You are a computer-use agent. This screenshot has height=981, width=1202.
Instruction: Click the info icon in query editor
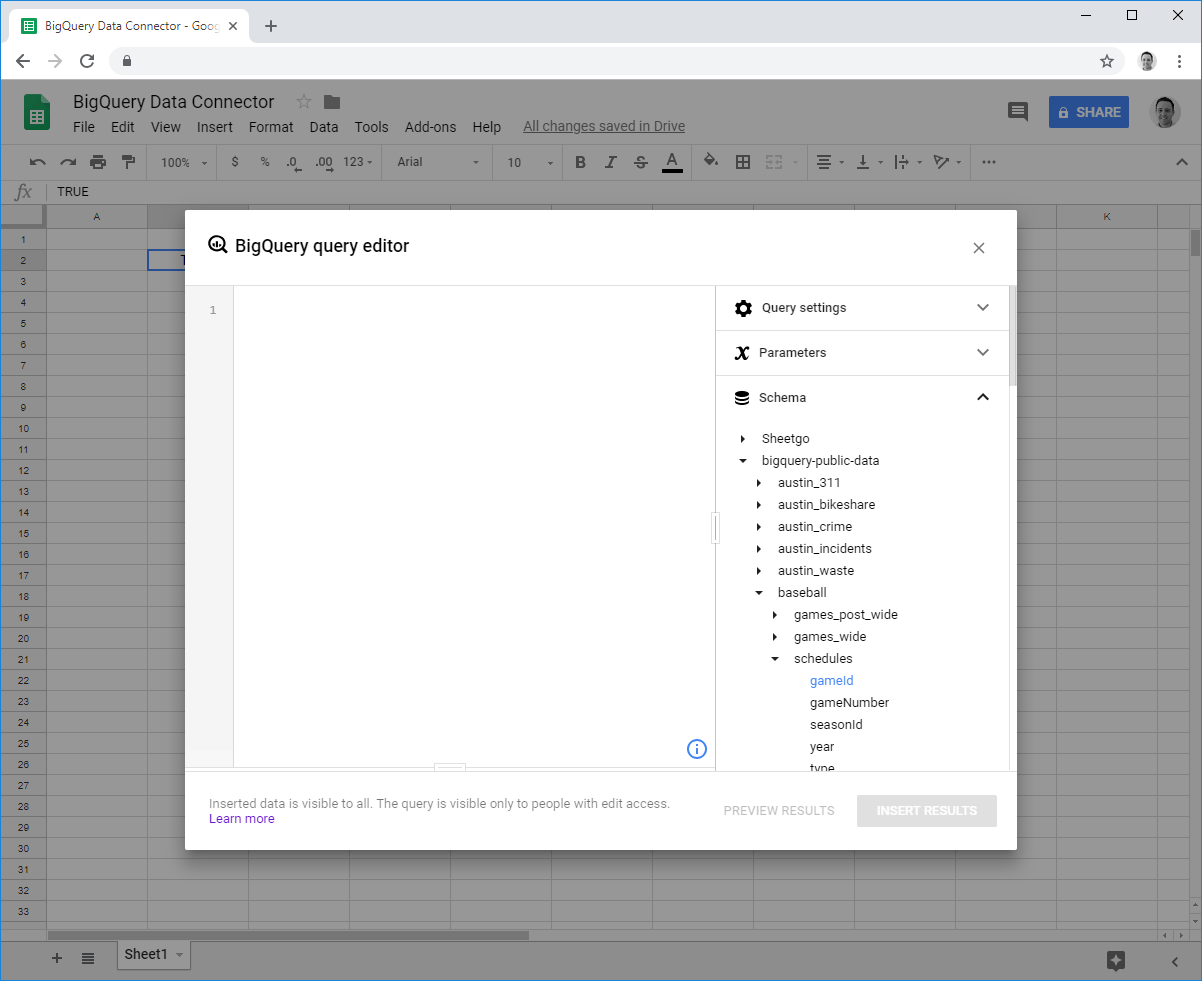click(x=697, y=749)
